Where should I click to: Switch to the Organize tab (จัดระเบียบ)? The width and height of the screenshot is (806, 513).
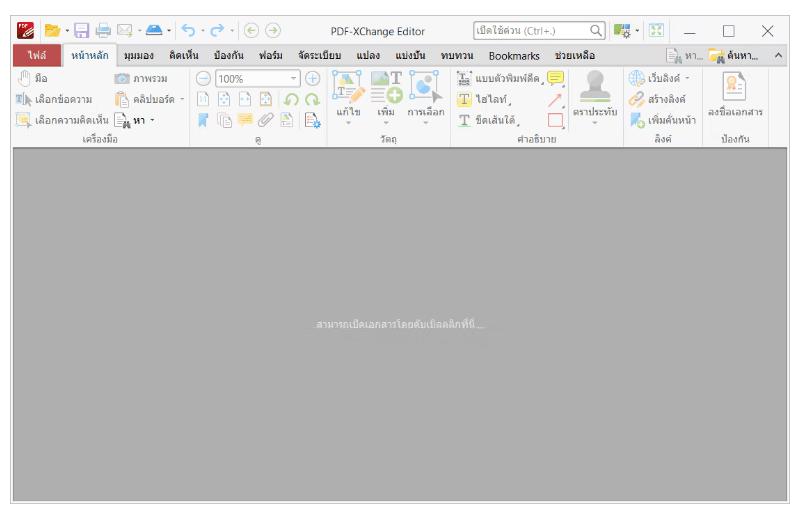pyautogui.click(x=320, y=56)
